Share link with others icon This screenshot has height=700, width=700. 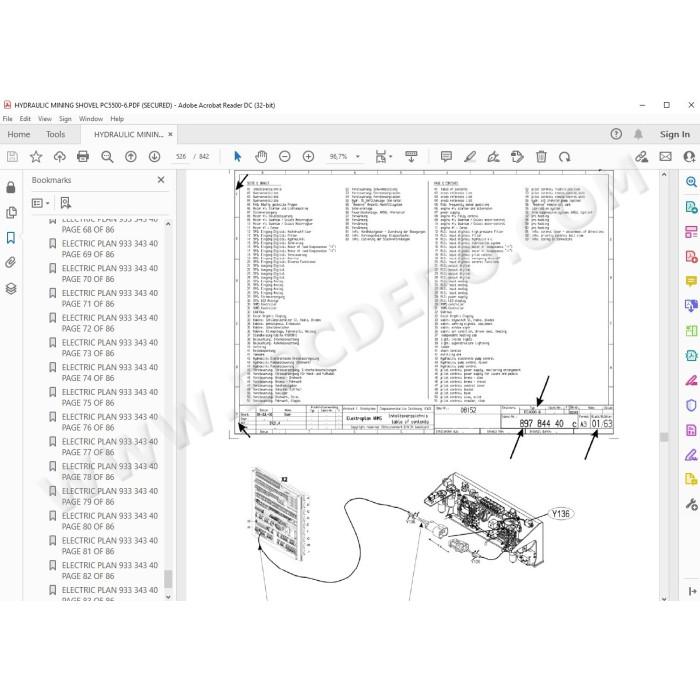(x=642, y=157)
